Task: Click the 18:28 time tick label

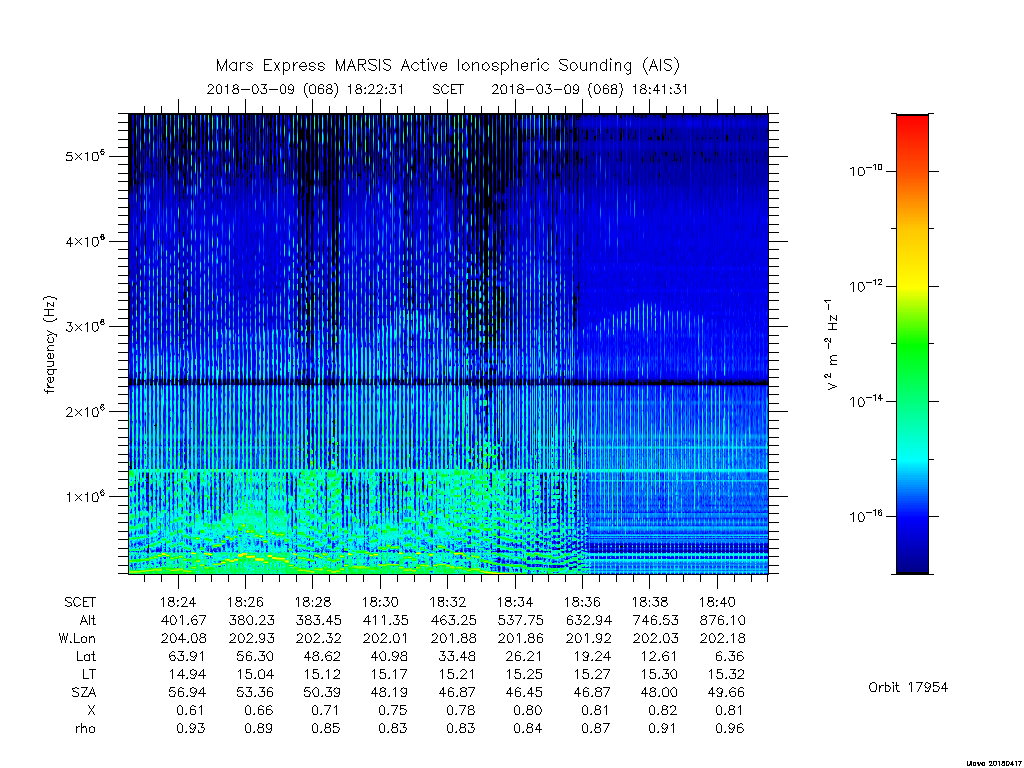Action: coord(313,602)
